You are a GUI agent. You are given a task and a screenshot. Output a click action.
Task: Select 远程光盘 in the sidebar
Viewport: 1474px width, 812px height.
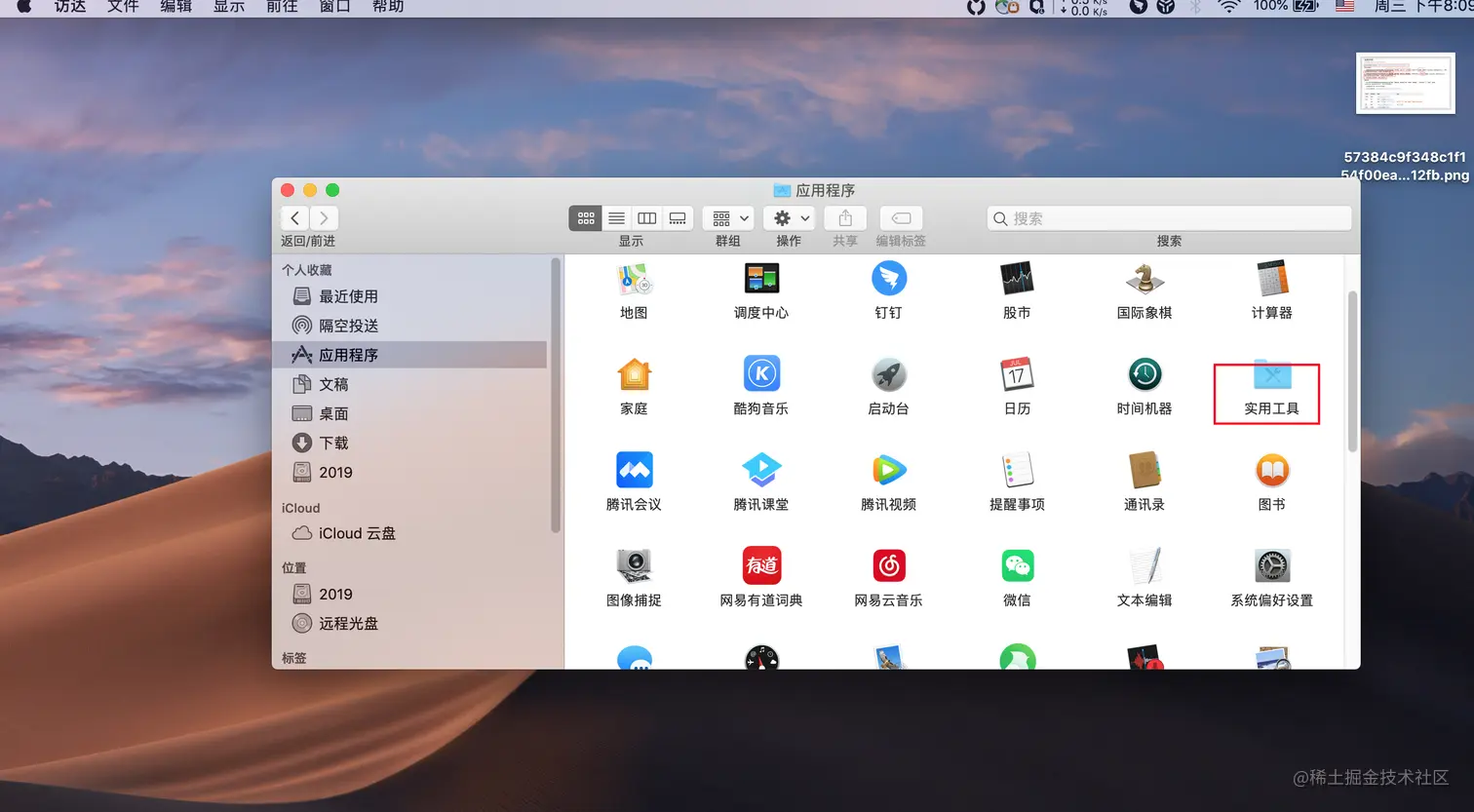tap(409, 623)
